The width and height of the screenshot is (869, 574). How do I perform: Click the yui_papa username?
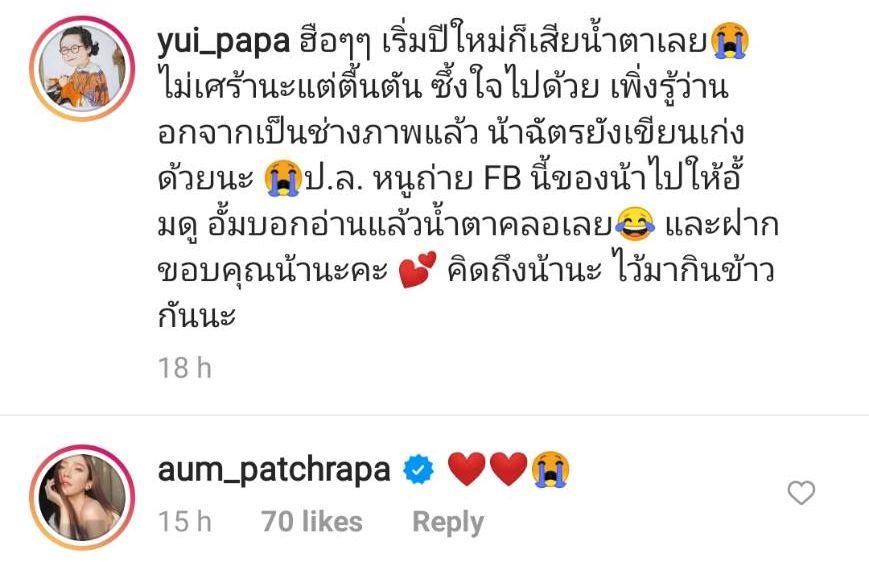223,42
